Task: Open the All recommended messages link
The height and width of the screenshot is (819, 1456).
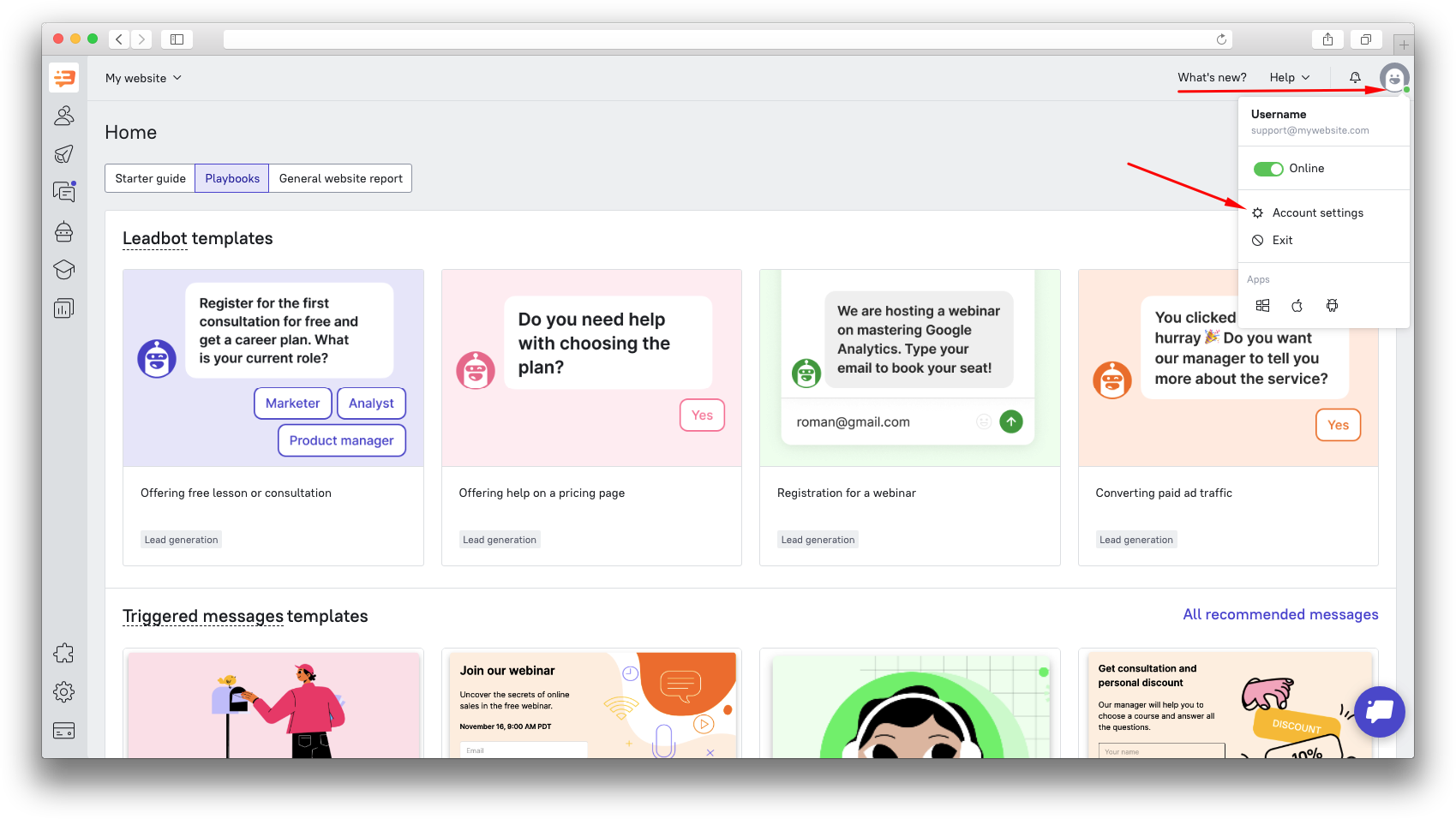Action: tap(1280, 614)
